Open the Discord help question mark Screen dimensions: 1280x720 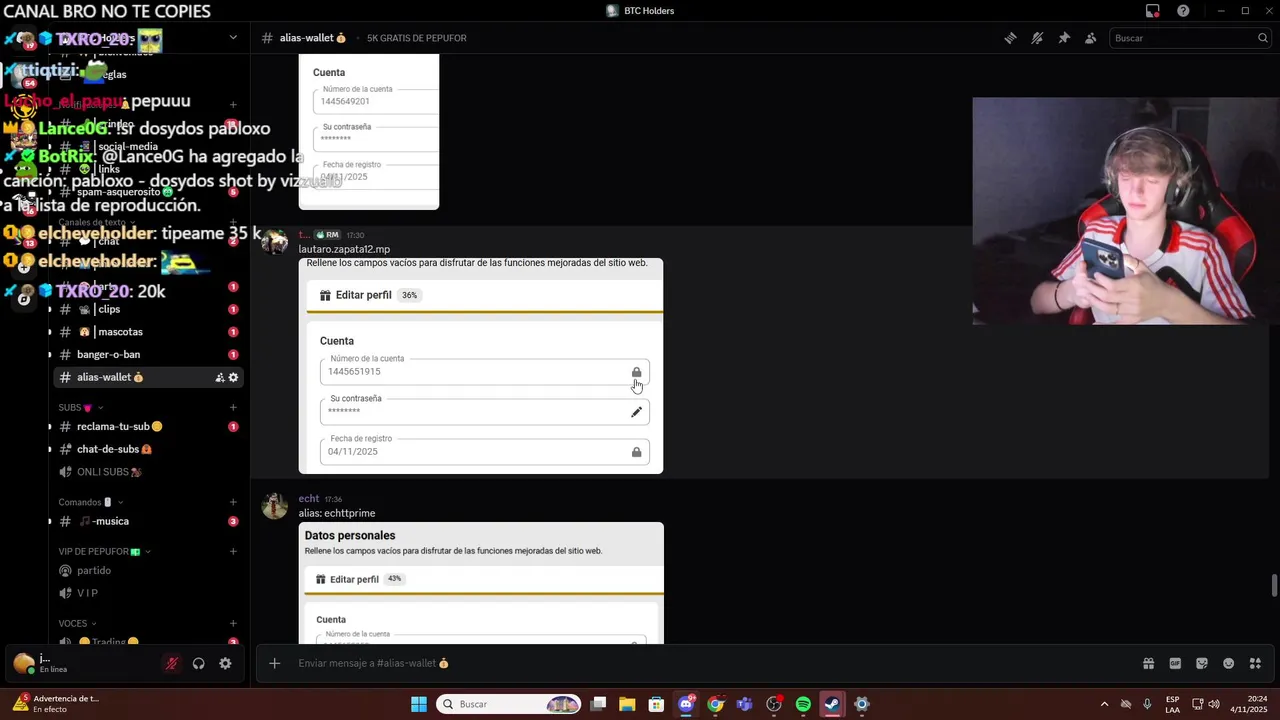pos(1184,11)
